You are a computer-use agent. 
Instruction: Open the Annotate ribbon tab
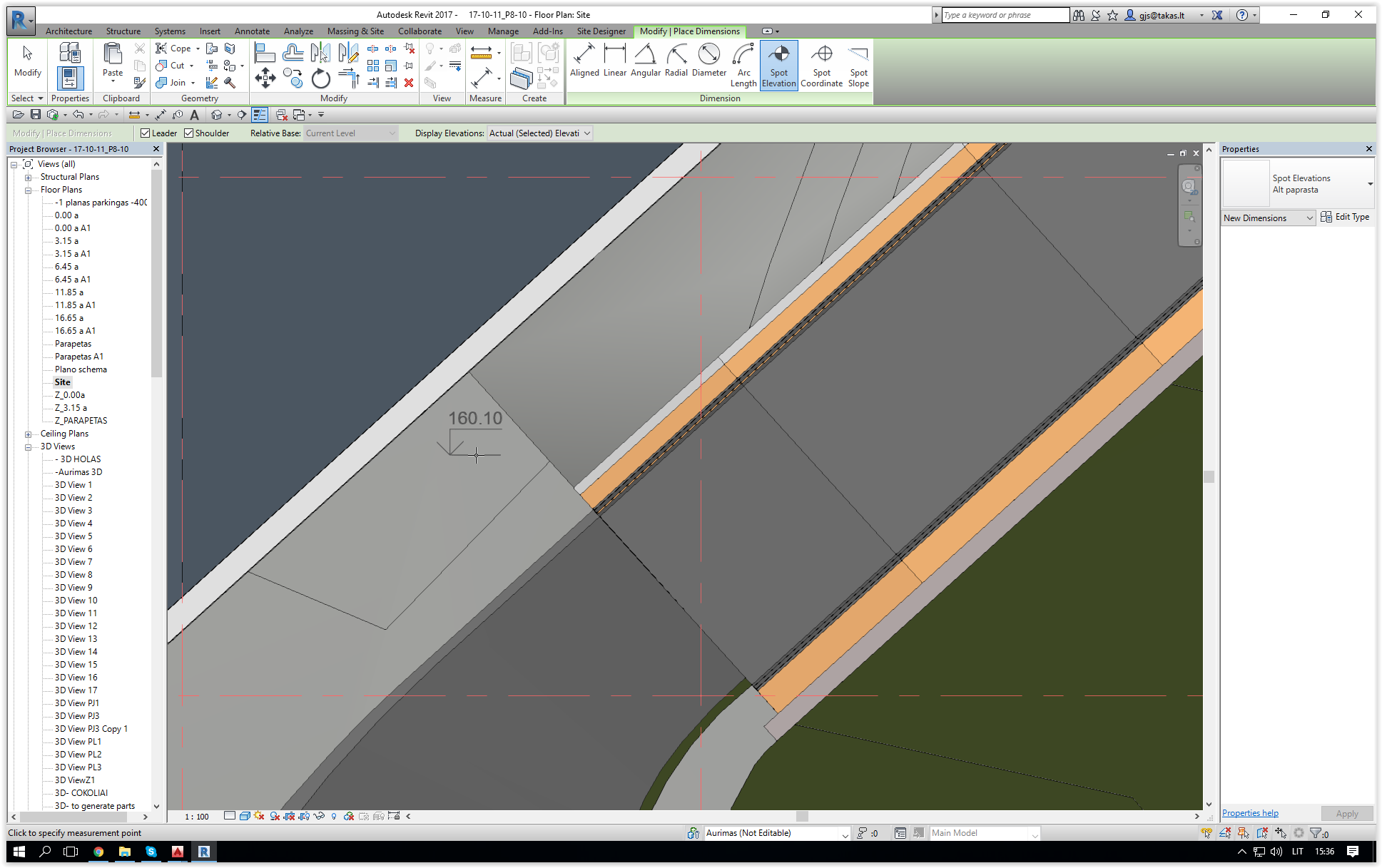click(x=252, y=31)
